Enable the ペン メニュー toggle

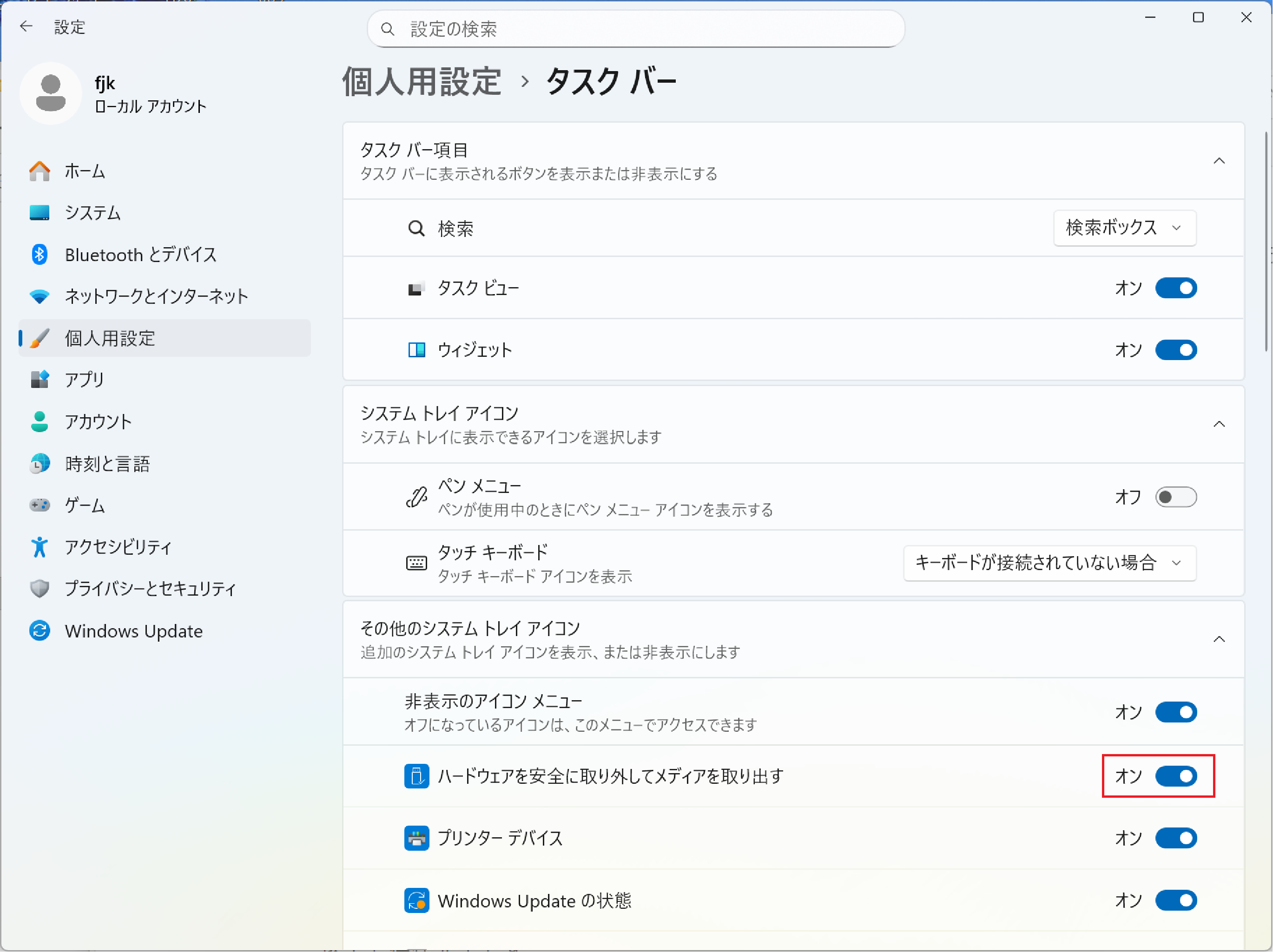tap(1176, 497)
